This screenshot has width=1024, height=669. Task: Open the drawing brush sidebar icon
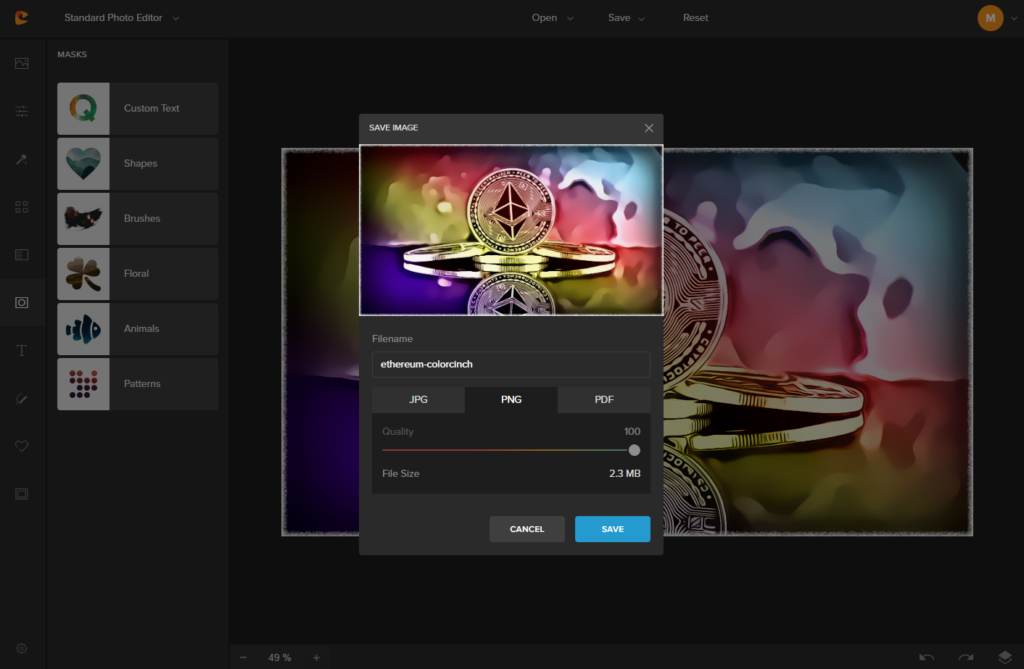tap(22, 399)
